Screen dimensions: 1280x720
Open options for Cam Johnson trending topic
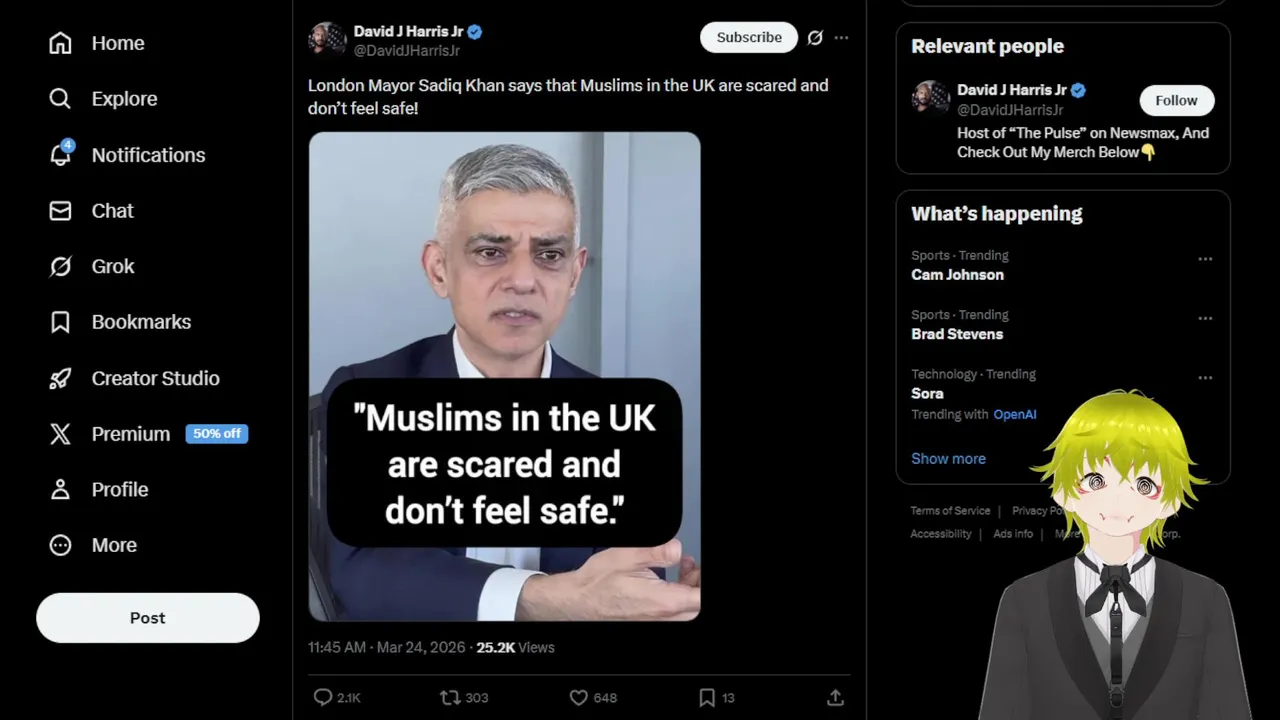(1205, 259)
